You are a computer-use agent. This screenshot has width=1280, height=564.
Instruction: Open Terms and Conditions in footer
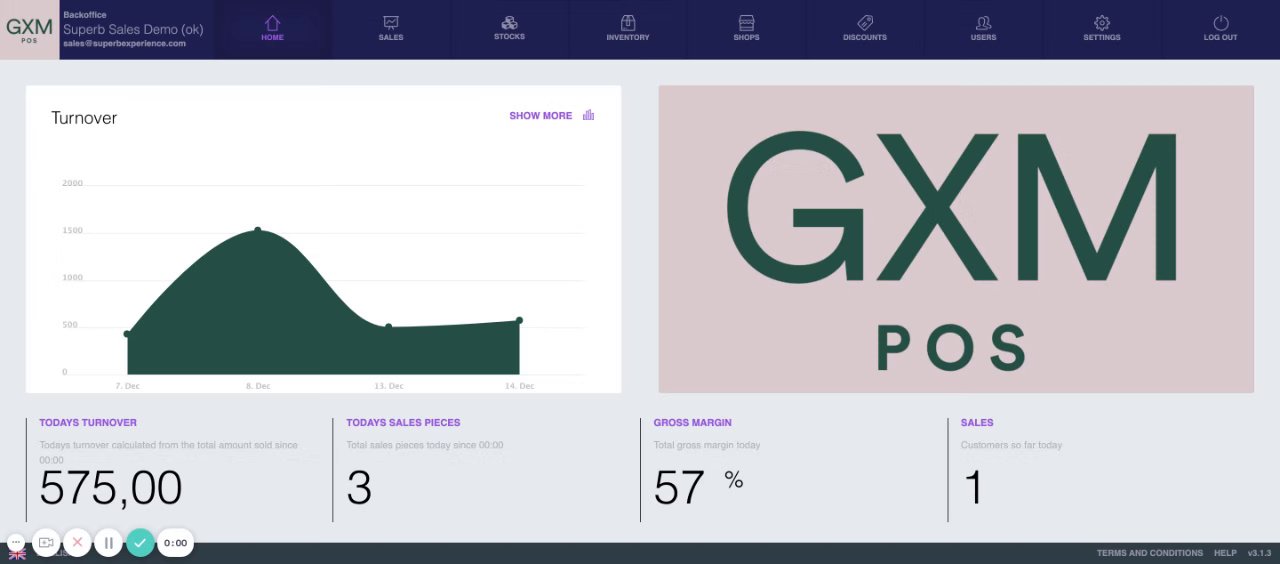(1149, 553)
